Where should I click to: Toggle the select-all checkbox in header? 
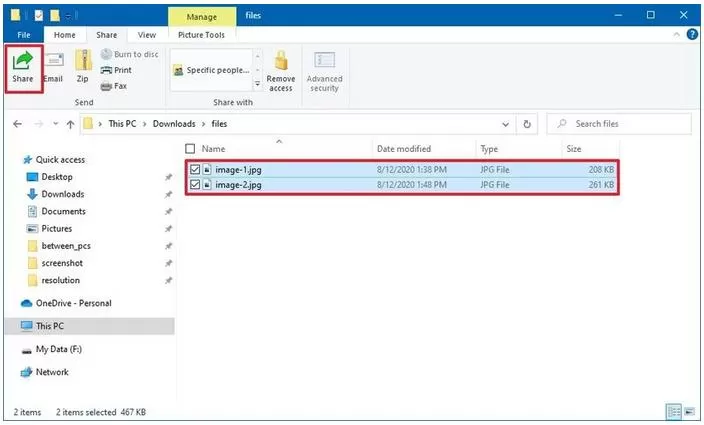190,149
